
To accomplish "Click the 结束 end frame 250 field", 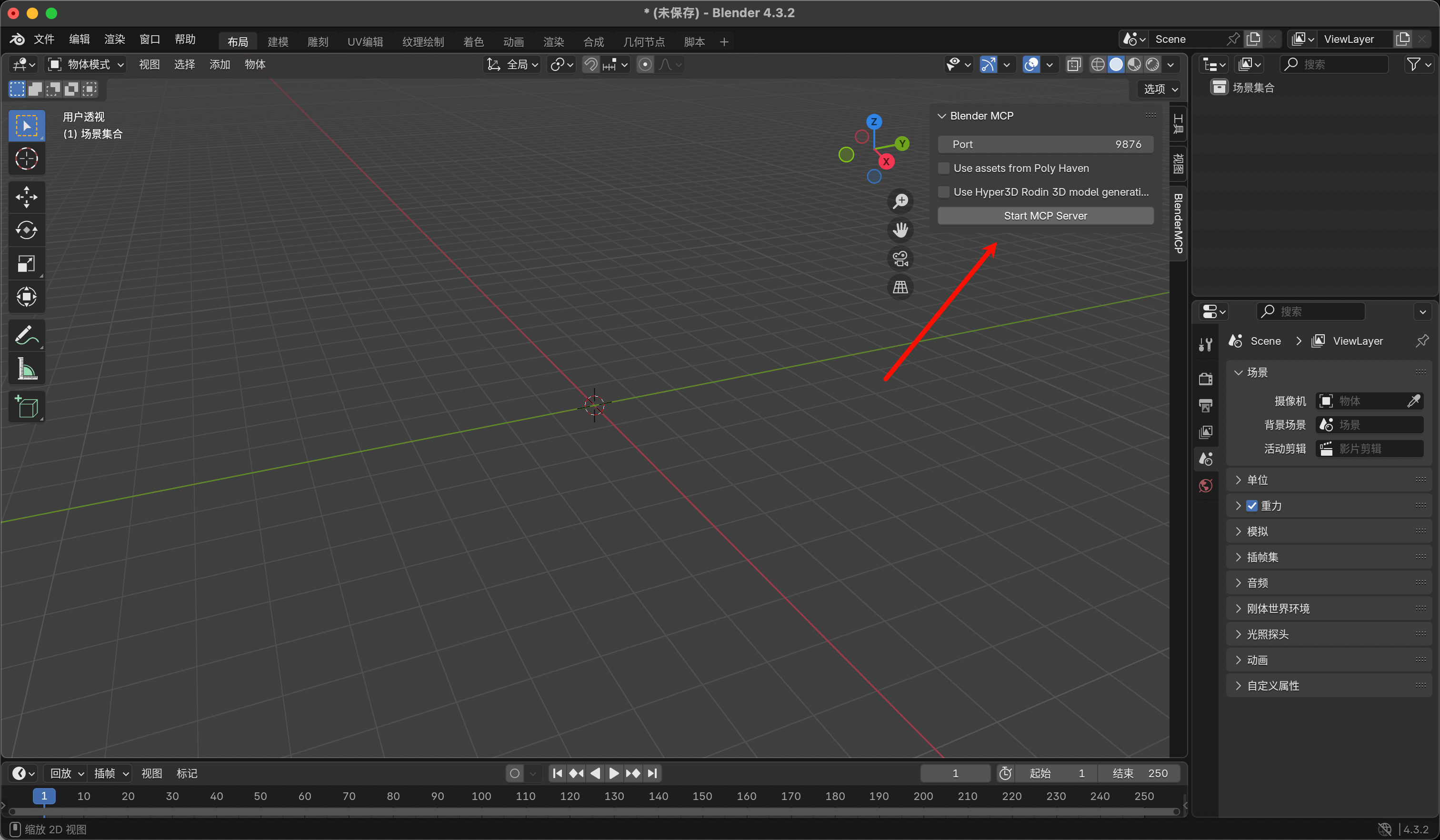I will point(1140,773).
